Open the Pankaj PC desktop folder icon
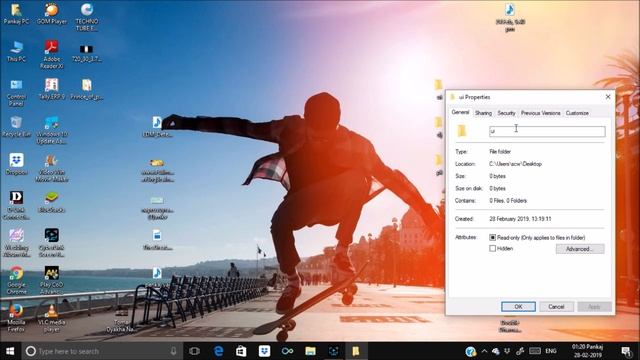The image size is (640, 360). pos(16,14)
